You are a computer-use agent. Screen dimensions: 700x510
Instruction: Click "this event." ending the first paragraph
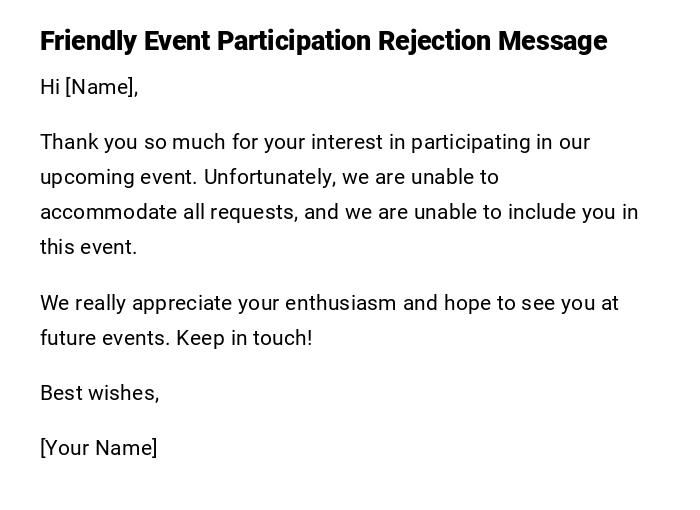coord(88,247)
